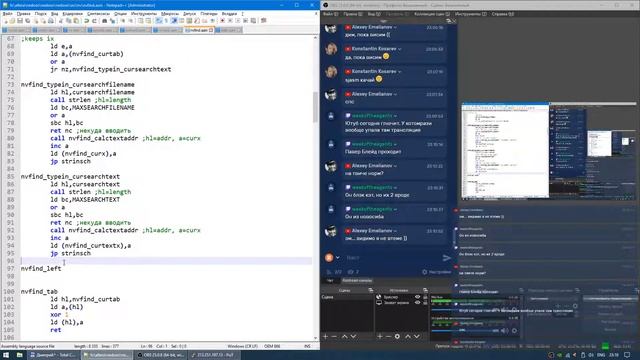Click the Open file icon in Notepad++ toolbar
Image resolution: width=640 pixels, height=360 pixels.
(x=12, y=21)
